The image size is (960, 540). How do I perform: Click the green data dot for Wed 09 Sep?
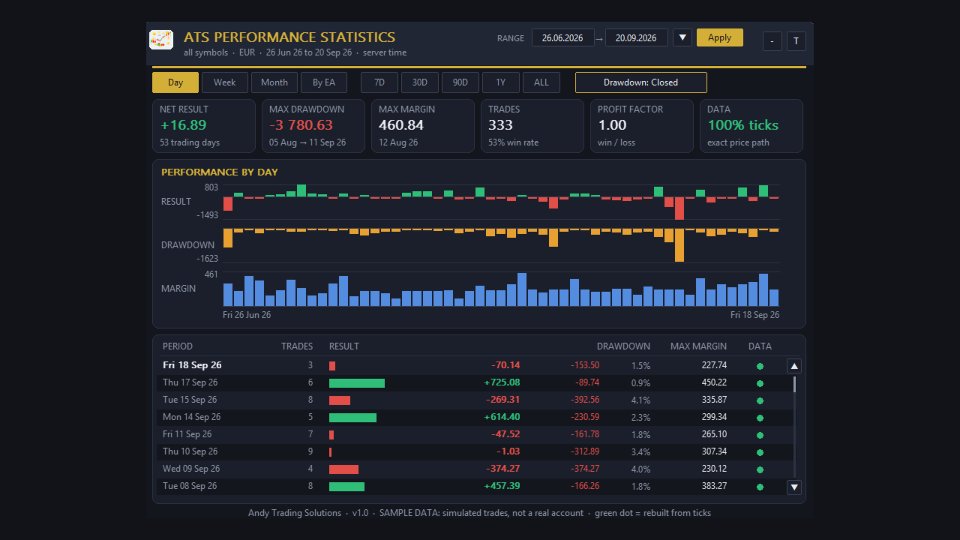click(x=760, y=469)
